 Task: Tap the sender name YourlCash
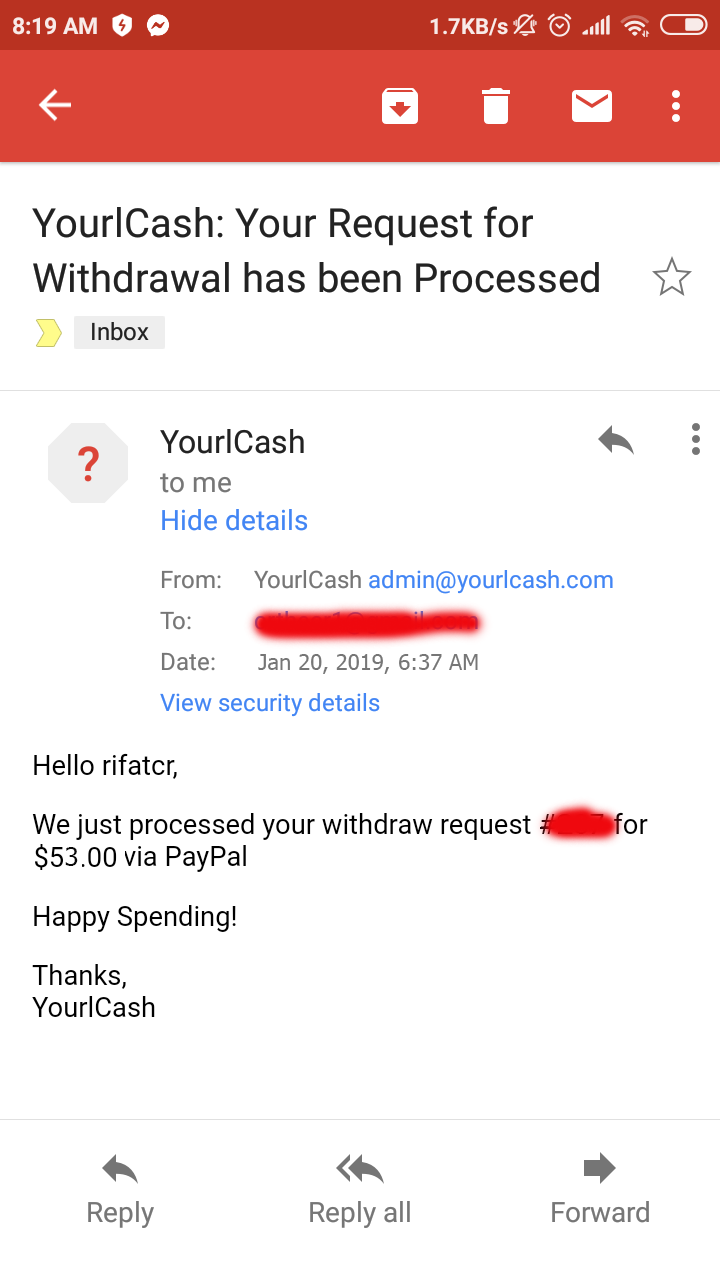(x=232, y=442)
